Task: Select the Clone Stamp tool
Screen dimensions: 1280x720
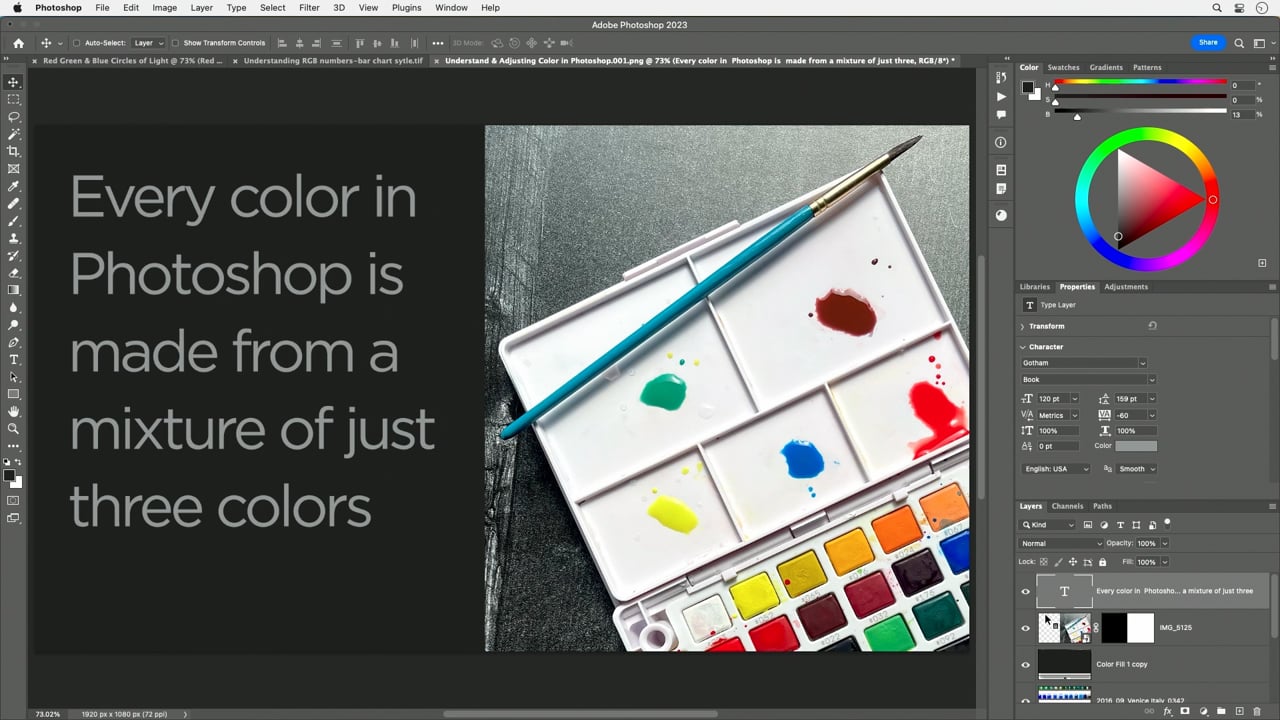Action: pos(13,238)
